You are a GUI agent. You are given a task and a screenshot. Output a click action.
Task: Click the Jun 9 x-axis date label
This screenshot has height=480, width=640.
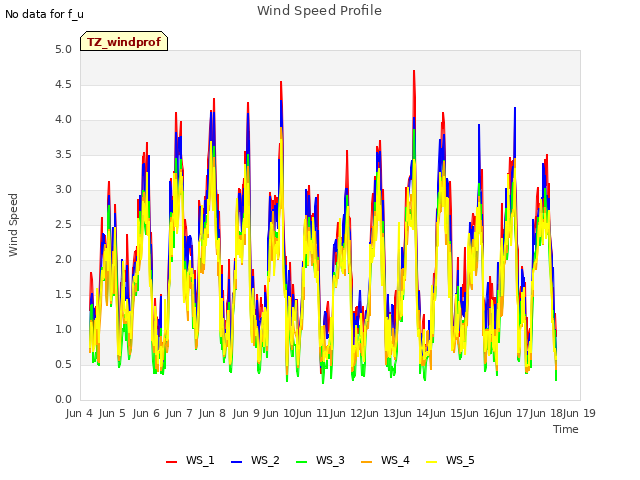[x=246, y=413]
